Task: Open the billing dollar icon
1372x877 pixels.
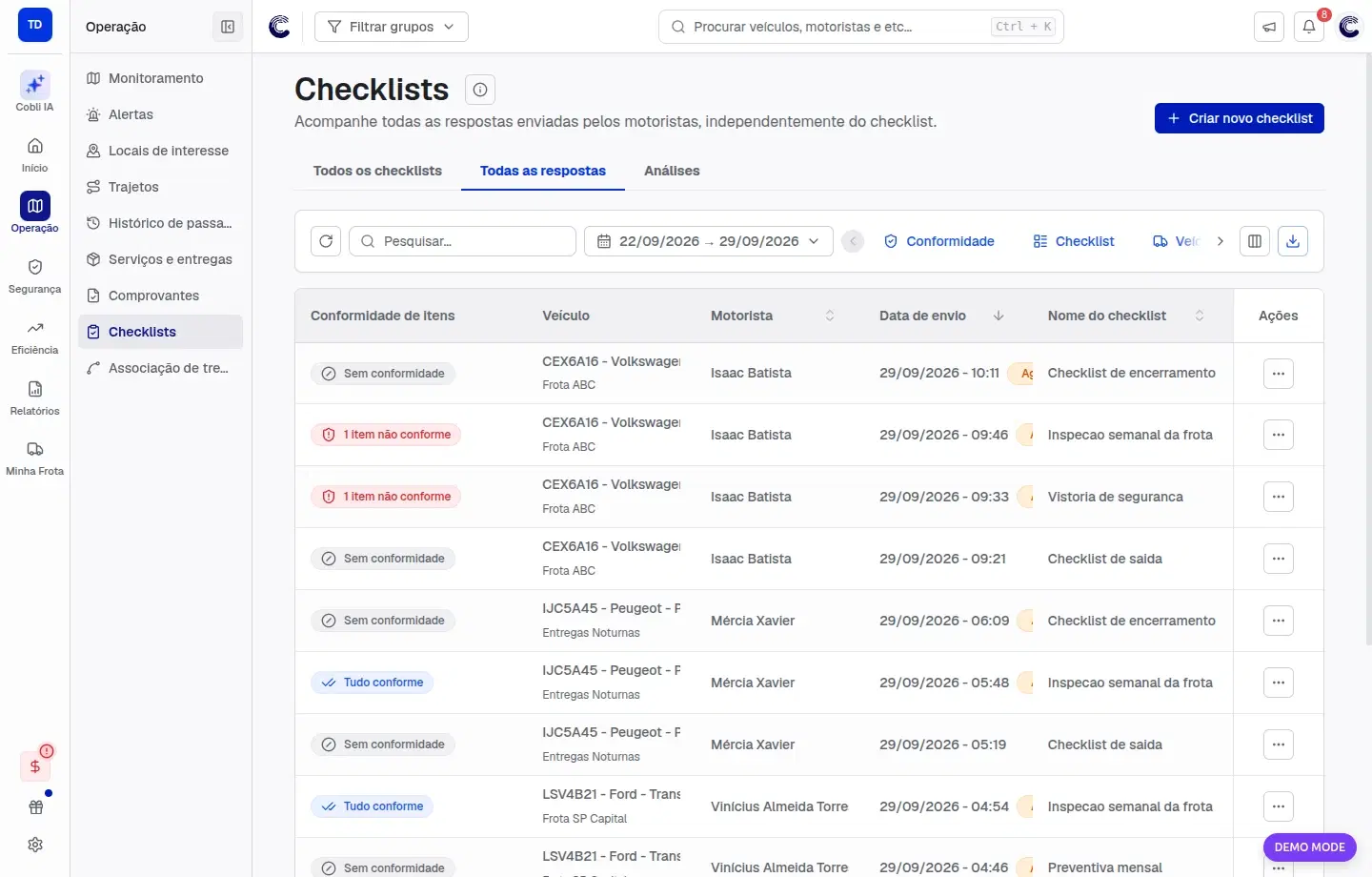Action: (35, 766)
